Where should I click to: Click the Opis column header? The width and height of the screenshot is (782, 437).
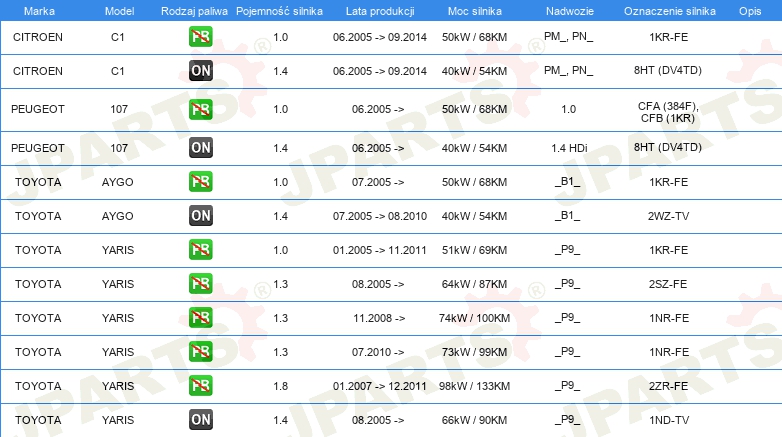coord(750,11)
